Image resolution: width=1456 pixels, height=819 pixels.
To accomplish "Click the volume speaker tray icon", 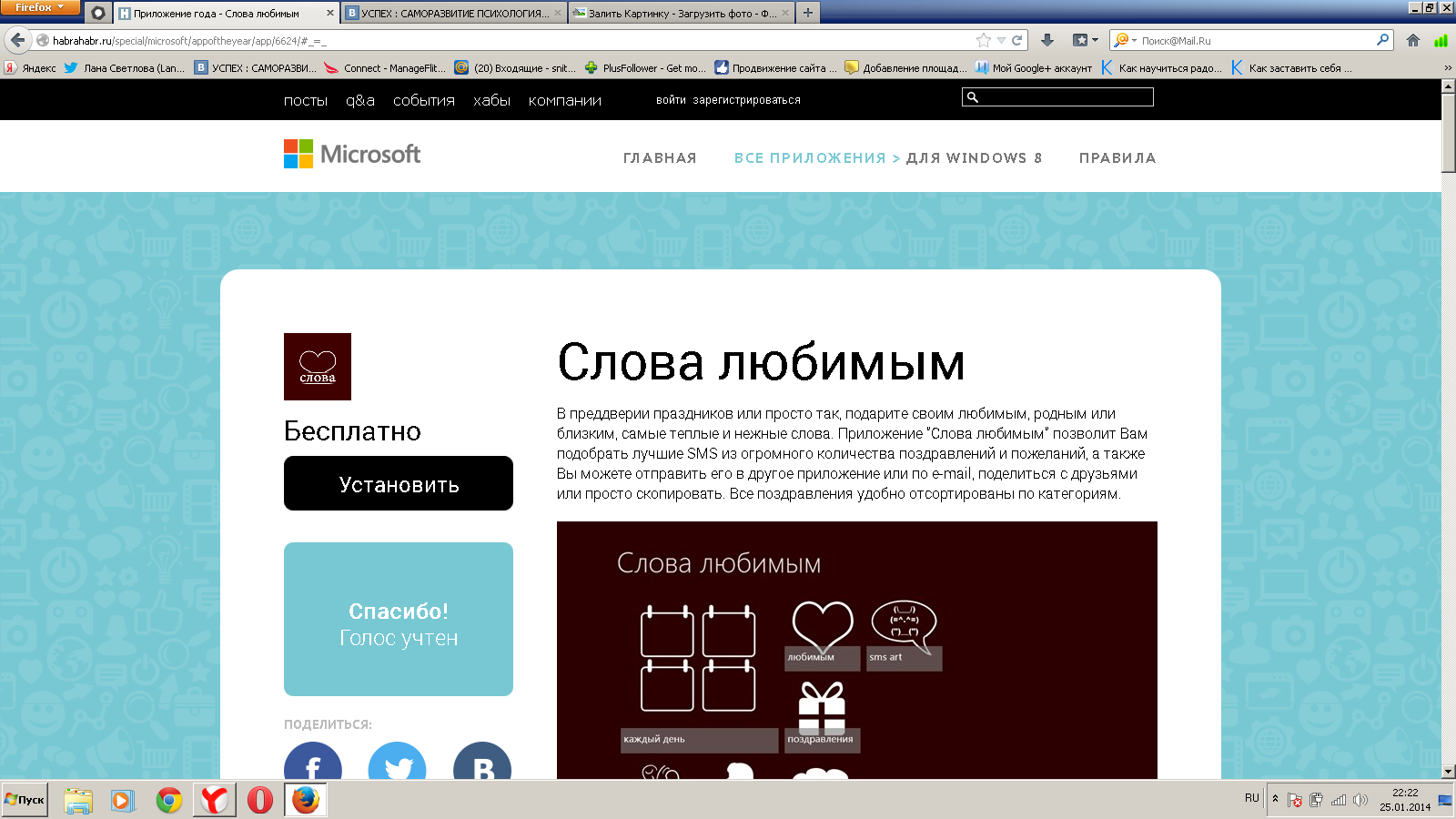I will pyautogui.click(x=1360, y=800).
